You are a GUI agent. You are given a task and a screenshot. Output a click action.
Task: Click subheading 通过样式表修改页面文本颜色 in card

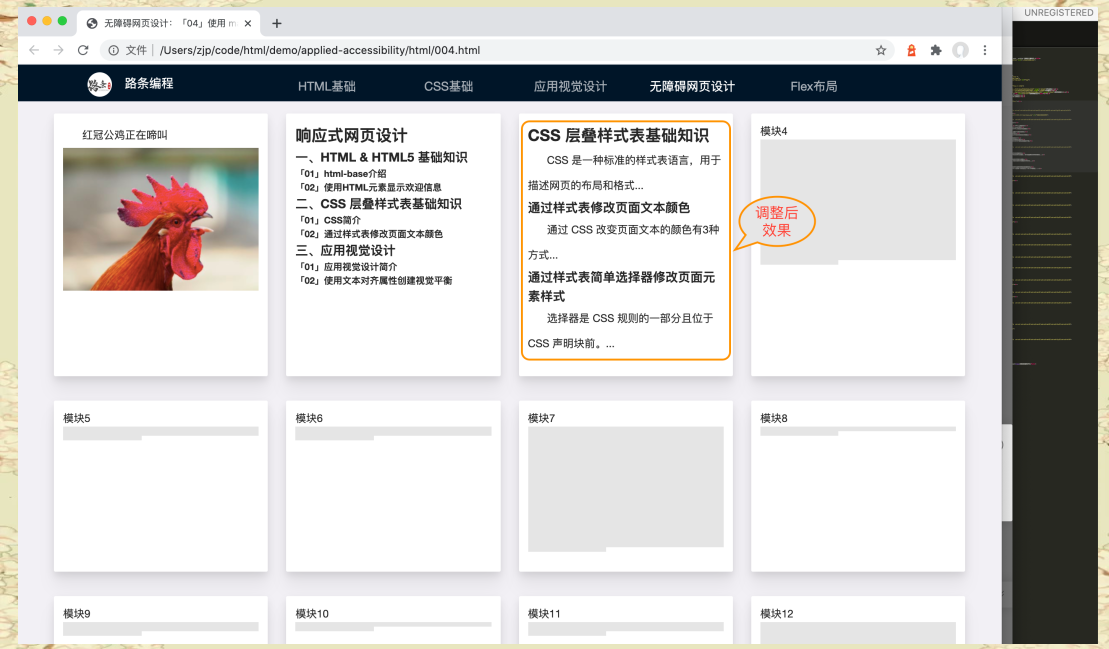[x=608, y=208]
